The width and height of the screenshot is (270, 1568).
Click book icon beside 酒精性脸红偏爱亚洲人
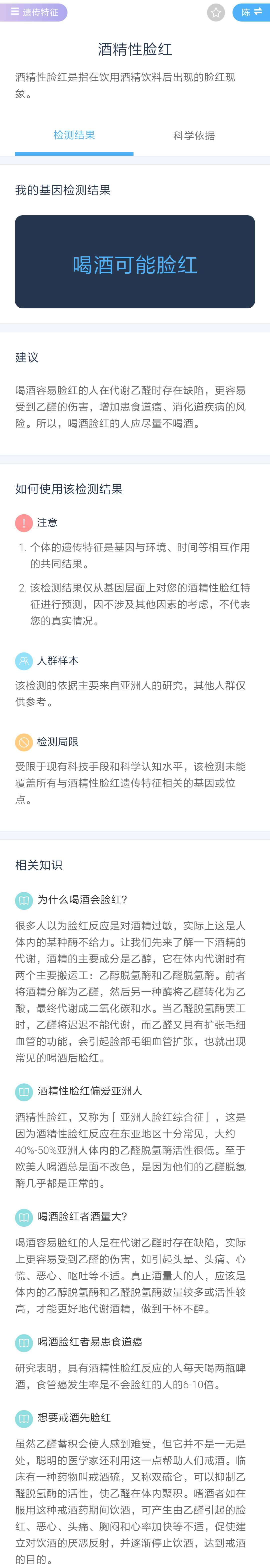click(24, 1091)
